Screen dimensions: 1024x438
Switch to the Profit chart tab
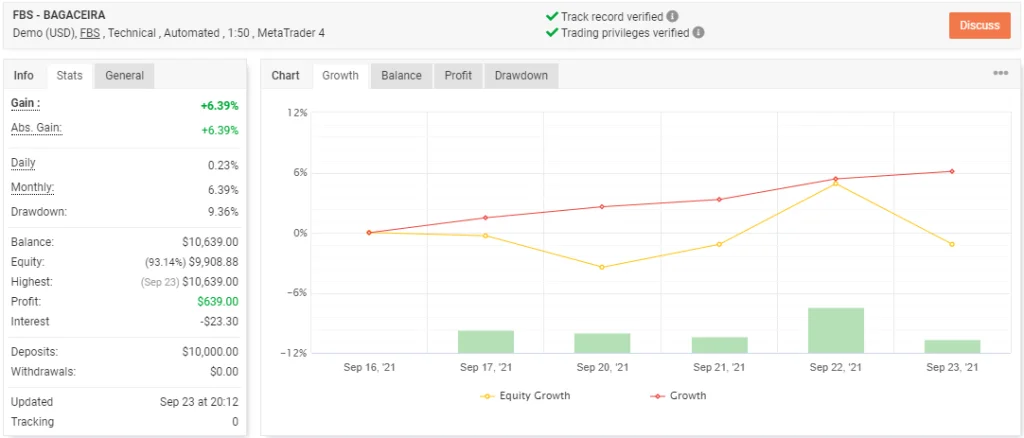point(458,76)
